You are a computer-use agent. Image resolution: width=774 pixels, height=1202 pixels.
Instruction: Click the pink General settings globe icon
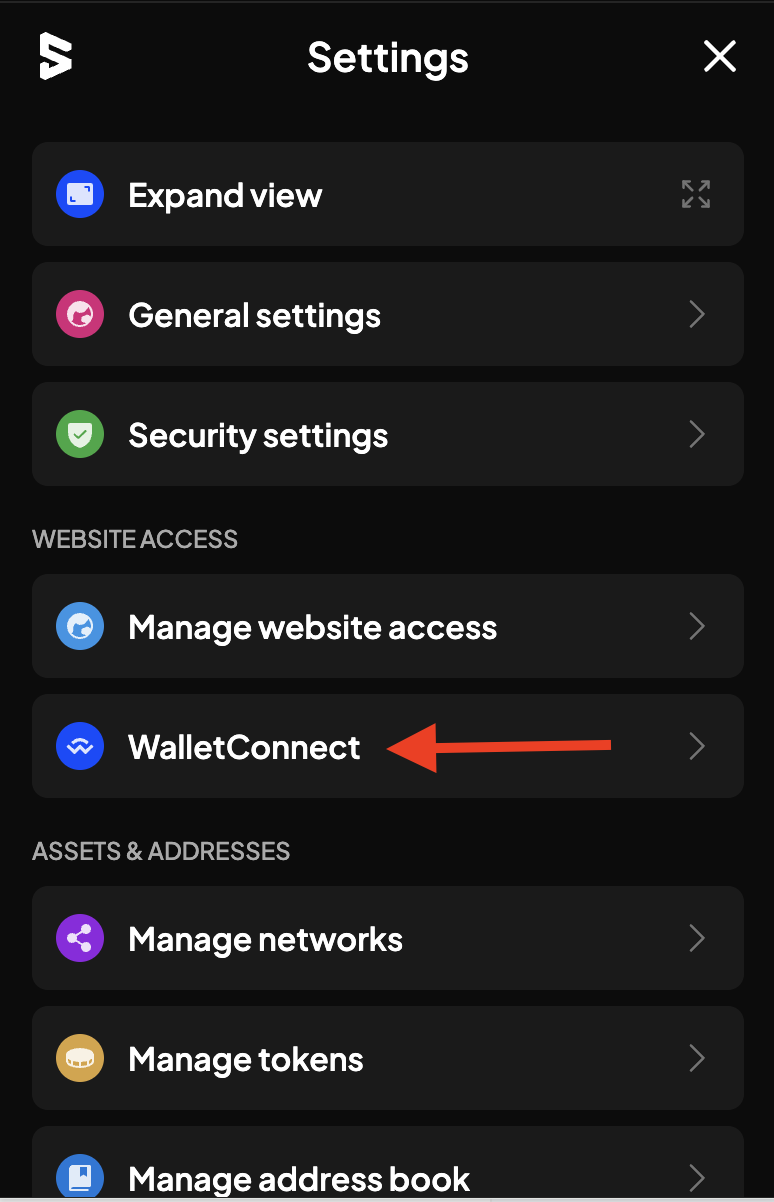(80, 315)
